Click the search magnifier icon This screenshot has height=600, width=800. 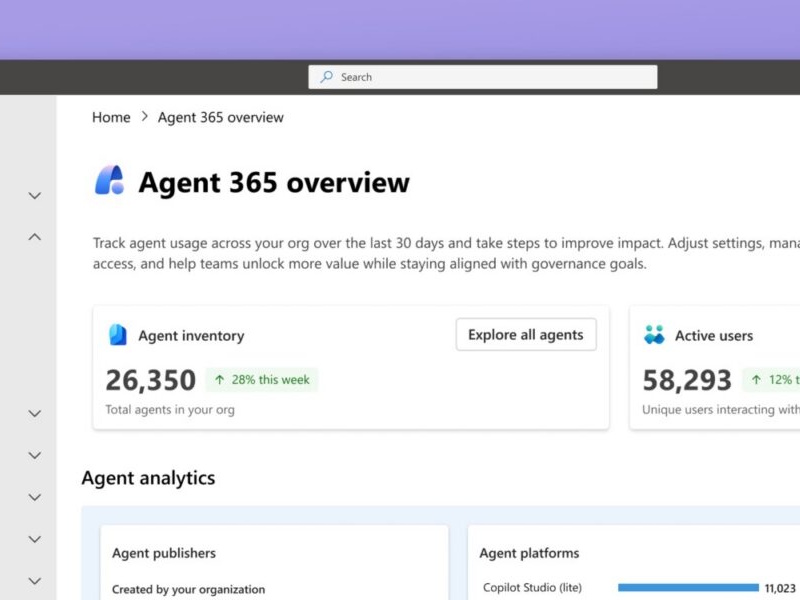coord(326,77)
